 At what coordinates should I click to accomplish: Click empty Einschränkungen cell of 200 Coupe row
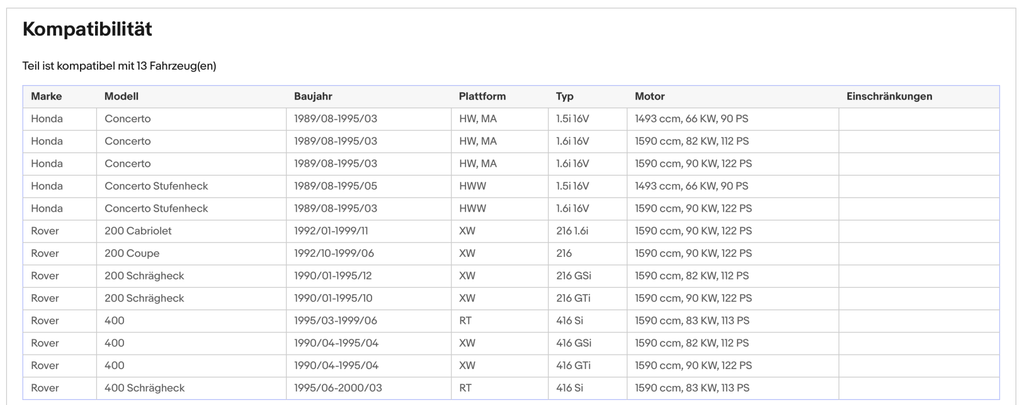click(919, 253)
